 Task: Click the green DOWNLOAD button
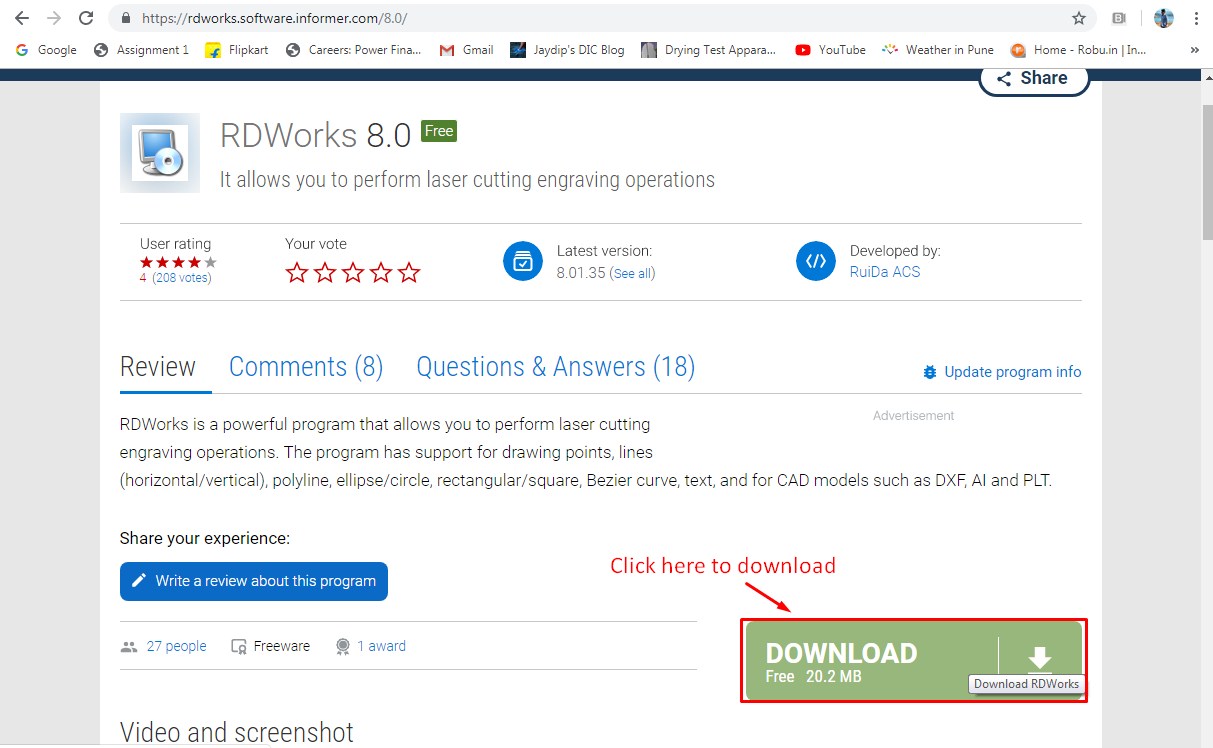pos(914,660)
